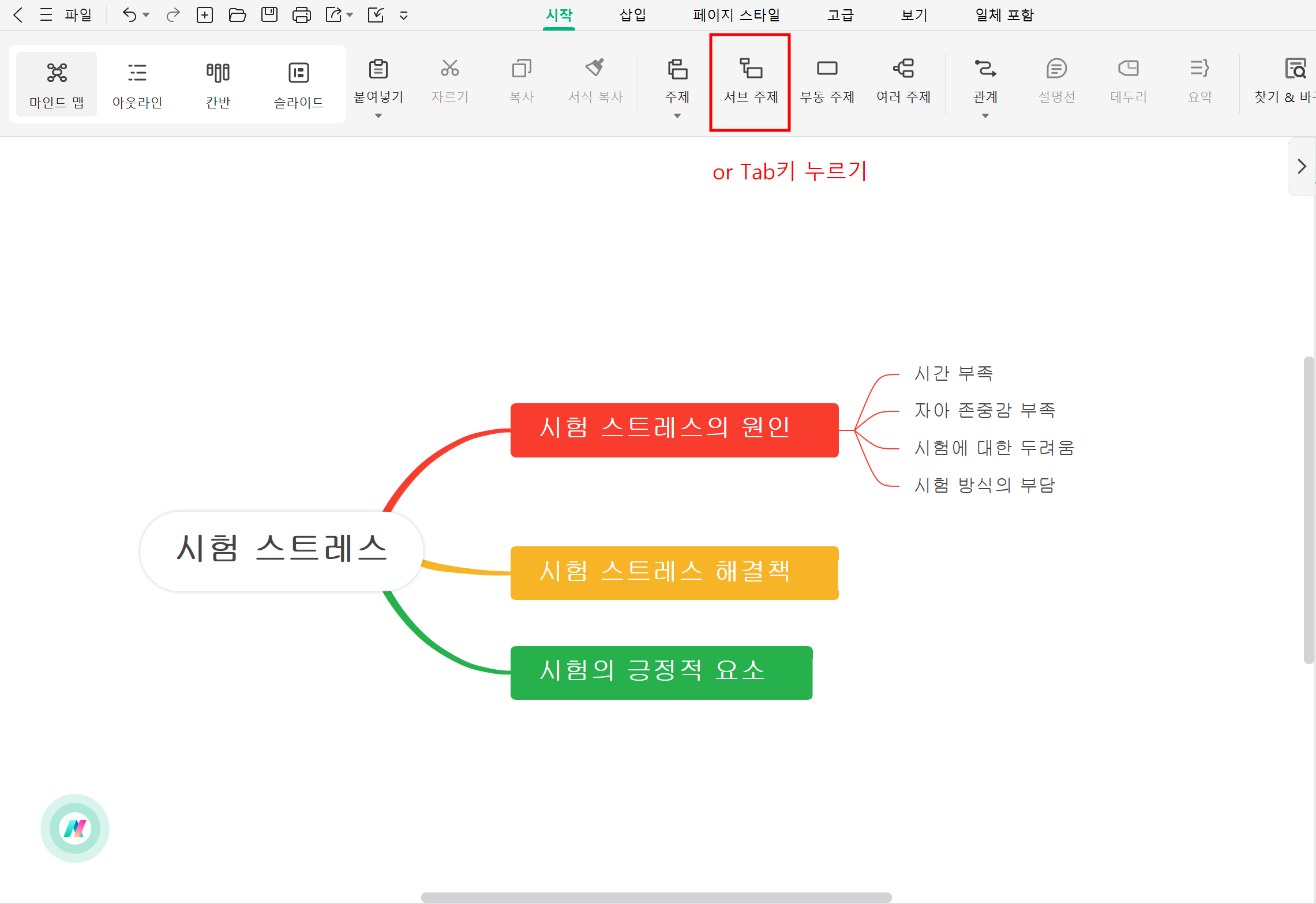
Task: Open the AI assistant floating button
Action: click(75, 828)
